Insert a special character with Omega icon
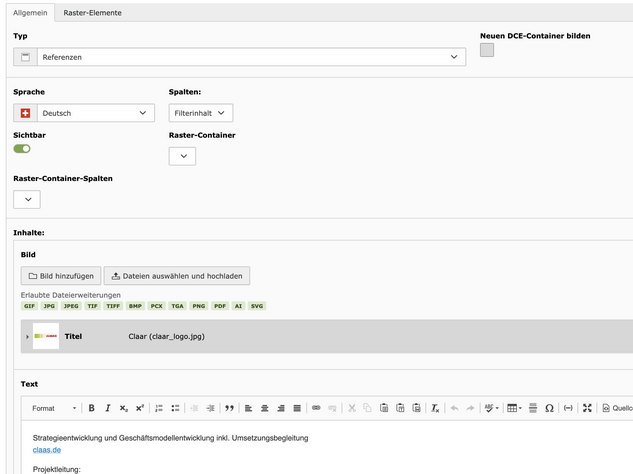Screen dimensions: 633x474 tap(549, 408)
